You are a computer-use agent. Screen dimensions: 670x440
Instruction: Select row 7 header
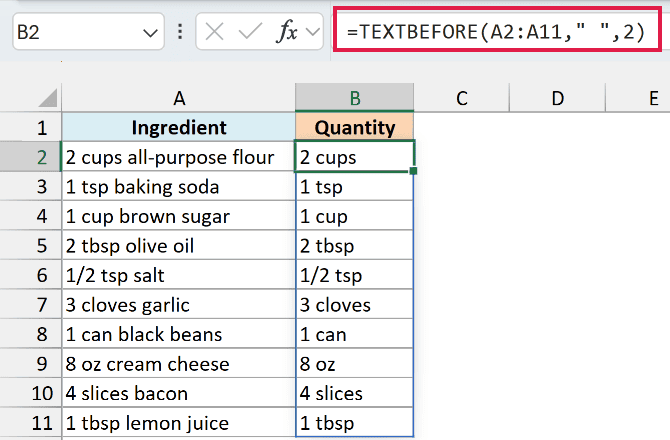click(x=31, y=304)
